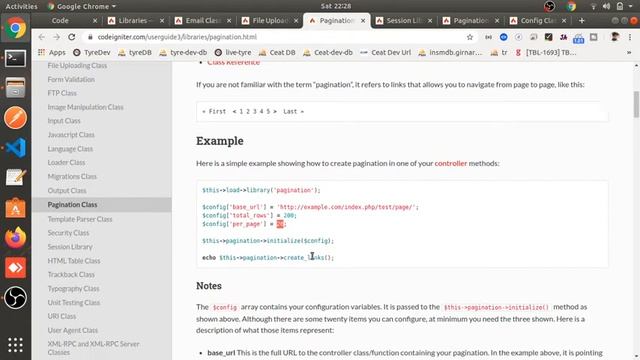Open the text editor dock icon
The width and height of the screenshot is (640, 360).
(16, 178)
